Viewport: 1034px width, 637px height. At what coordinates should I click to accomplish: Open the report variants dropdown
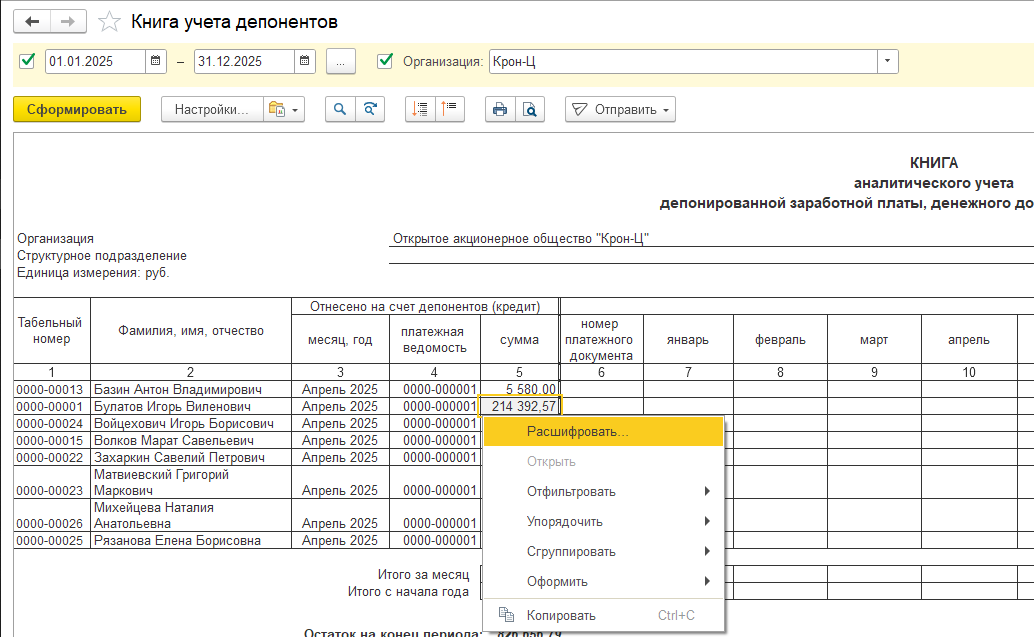[x=282, y=110]
